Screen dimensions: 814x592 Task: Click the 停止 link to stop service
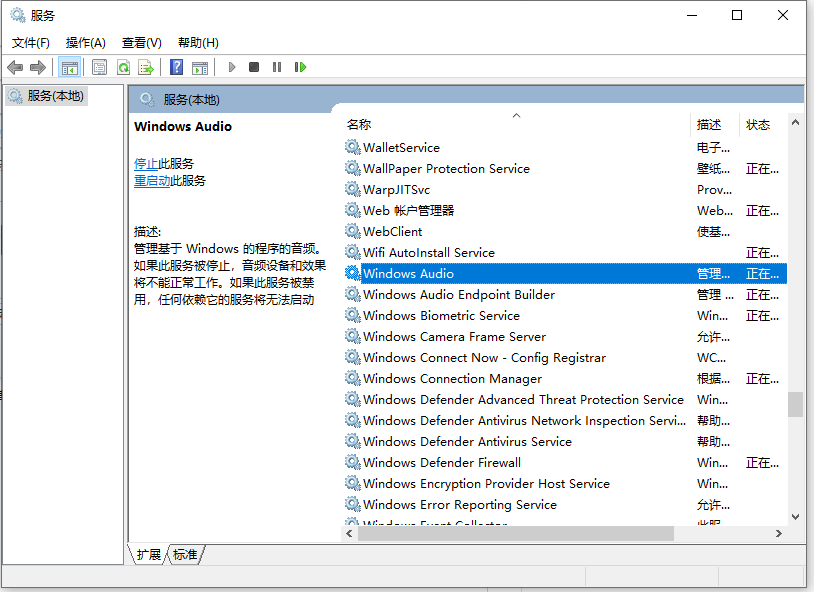pos(146,163)
